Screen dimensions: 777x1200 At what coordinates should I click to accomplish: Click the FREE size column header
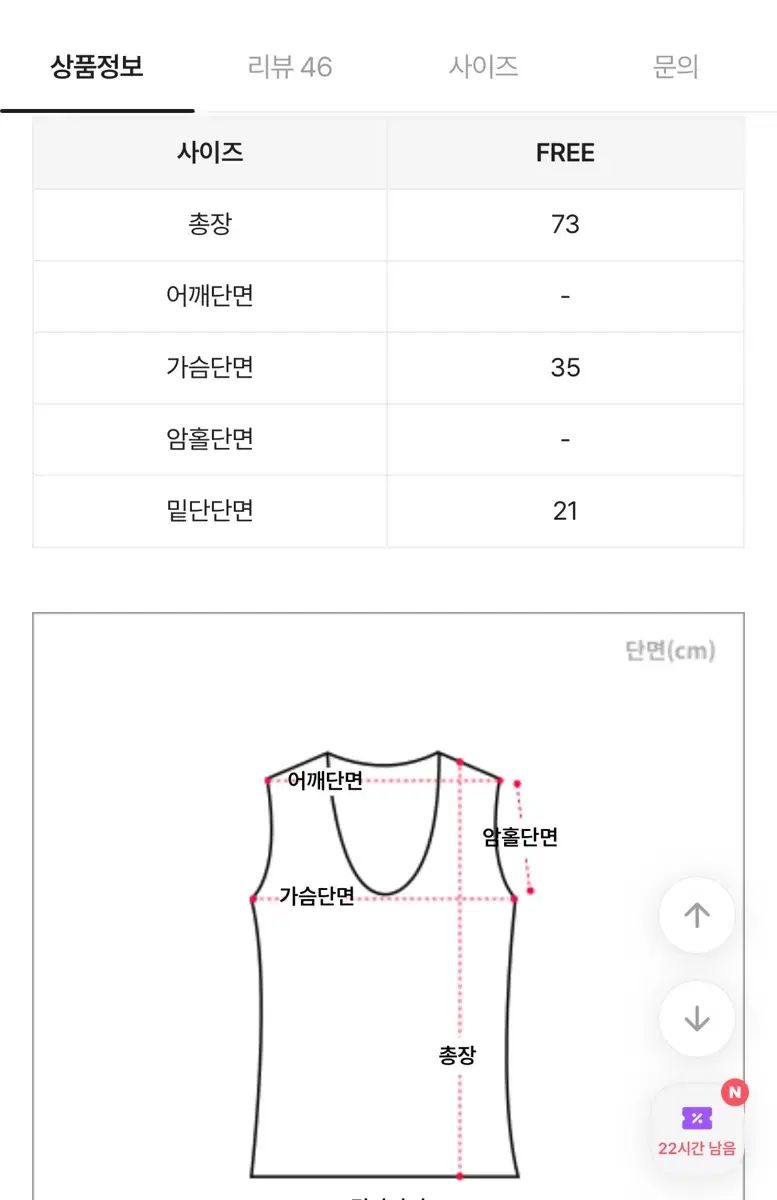(x=565, y=153)
